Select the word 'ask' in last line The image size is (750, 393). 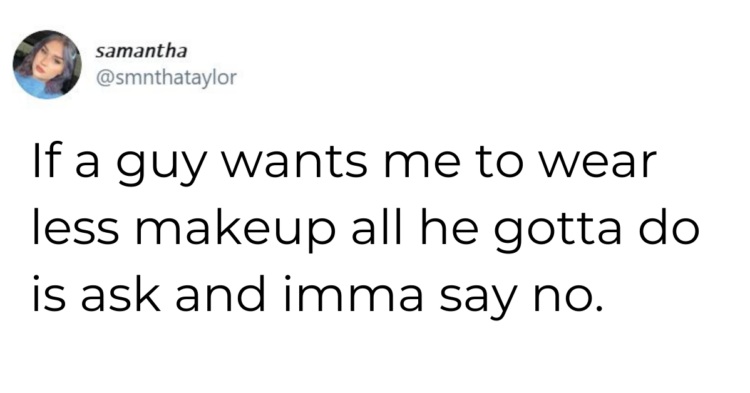click(x=120, y=294)
